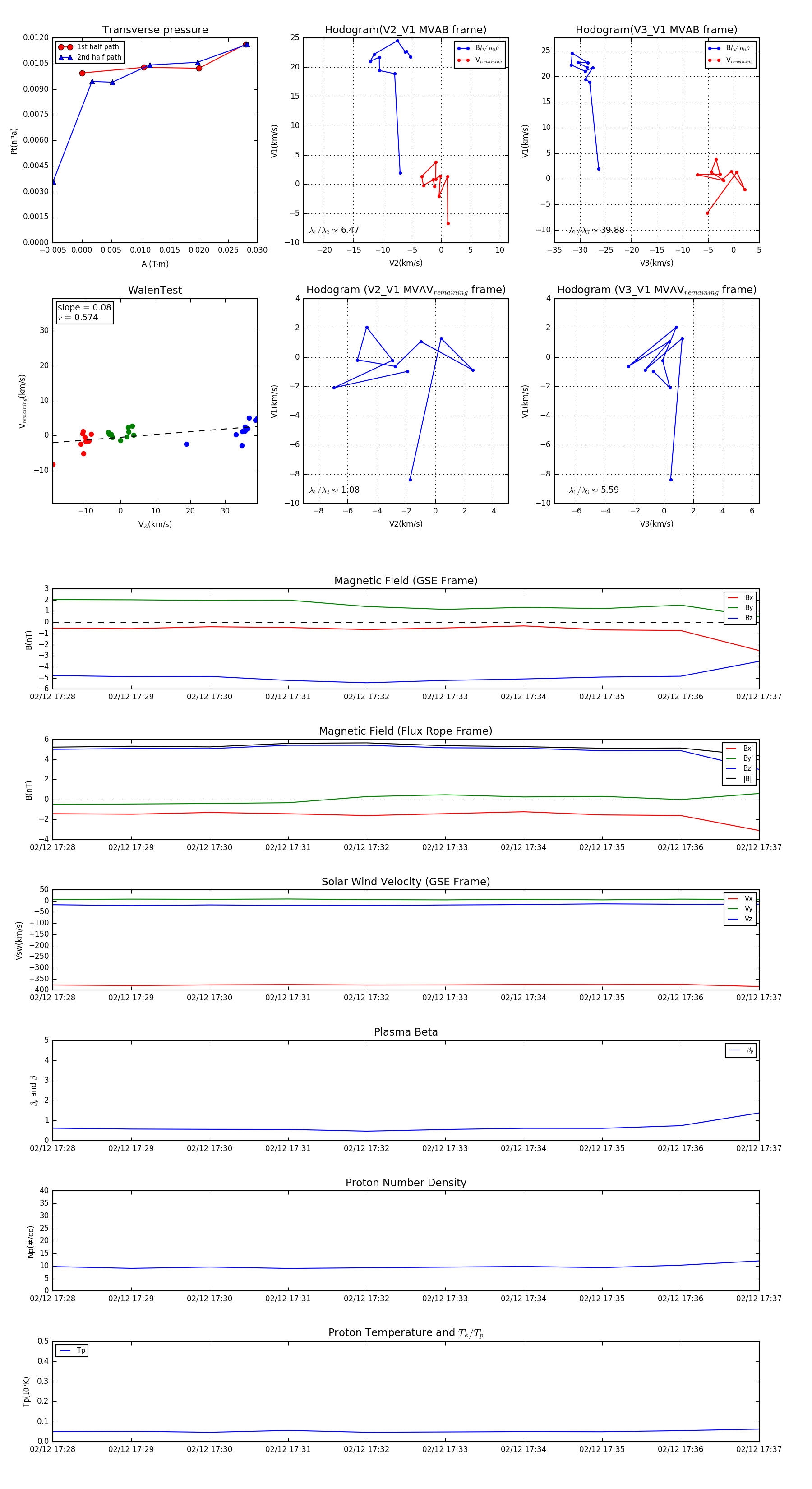The height and width of the screenshot is (1489, 812).
Task: Click the "Pt(nPa)" y-axis label
Action: [x=14, y=141]
